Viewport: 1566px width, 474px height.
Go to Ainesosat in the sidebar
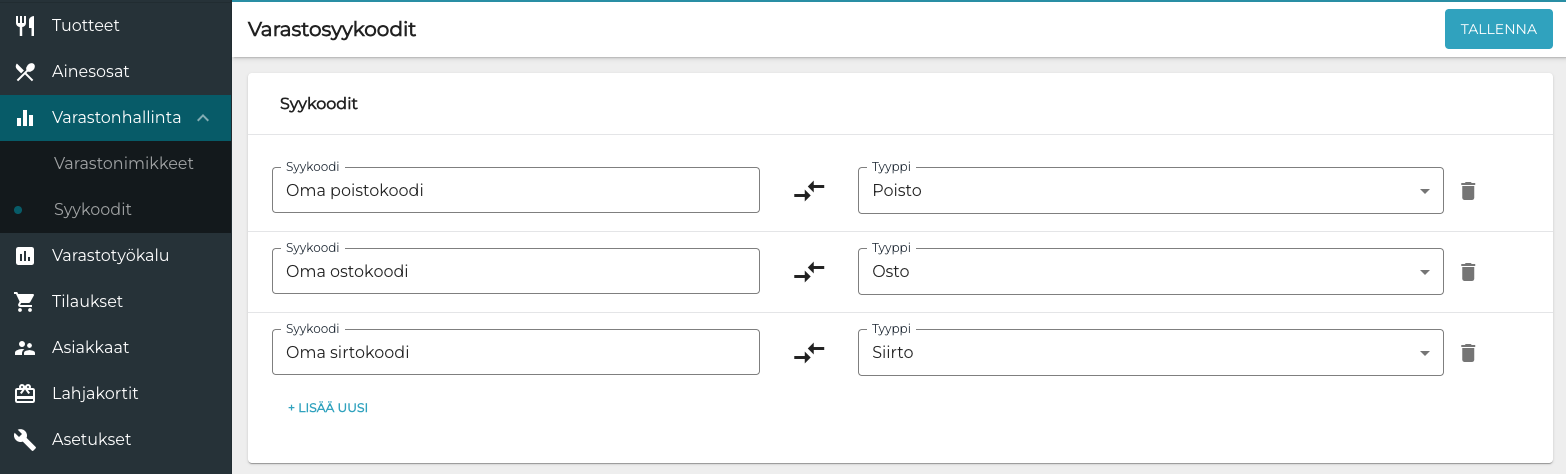click(x=91, y=72)
